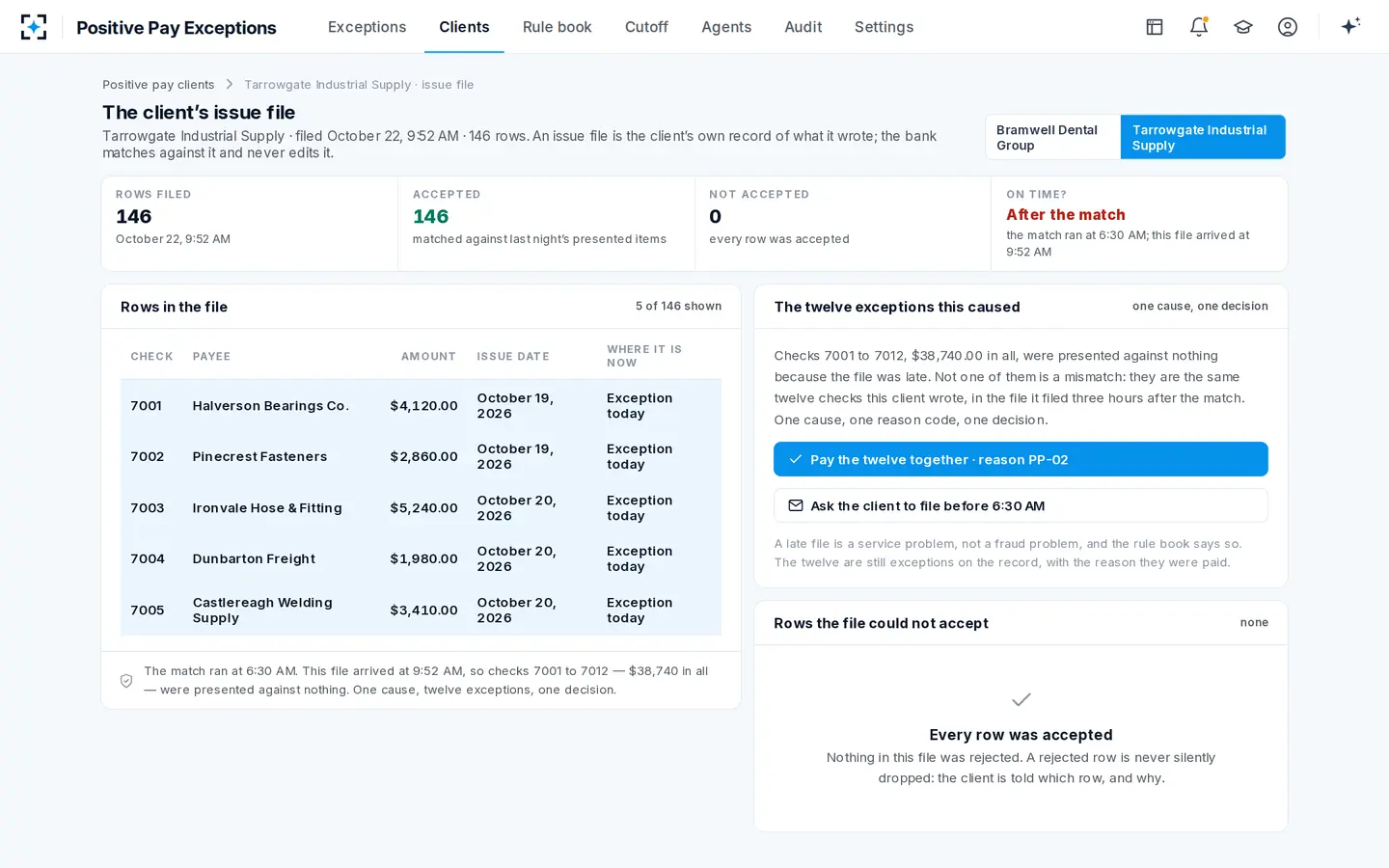Viewport: 1389px width, 868px height.
Task: Click Exception today status for check 7001
Action: [x=640, y=405]
